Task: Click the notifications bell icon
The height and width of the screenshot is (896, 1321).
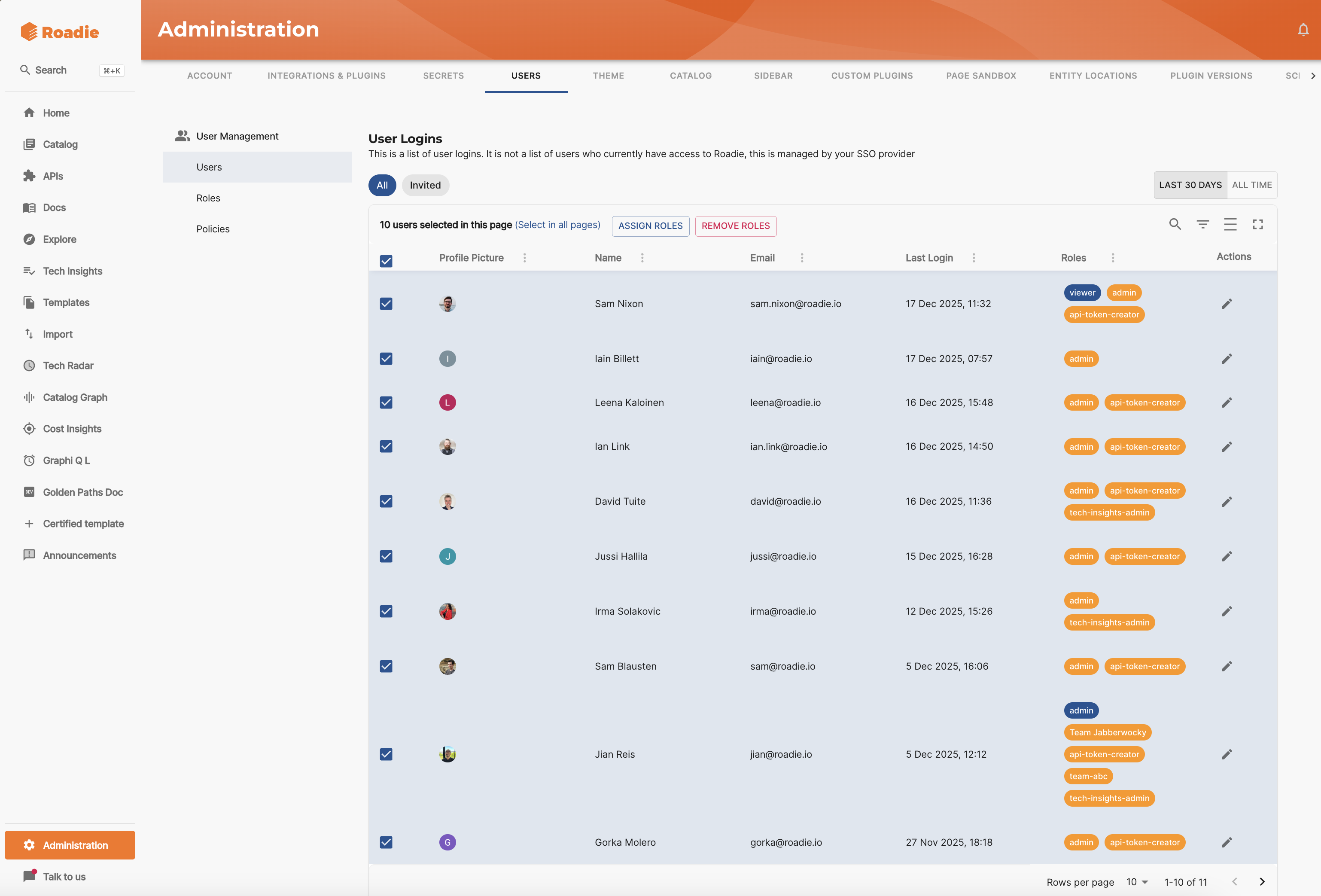Action: pos(1303,30)
